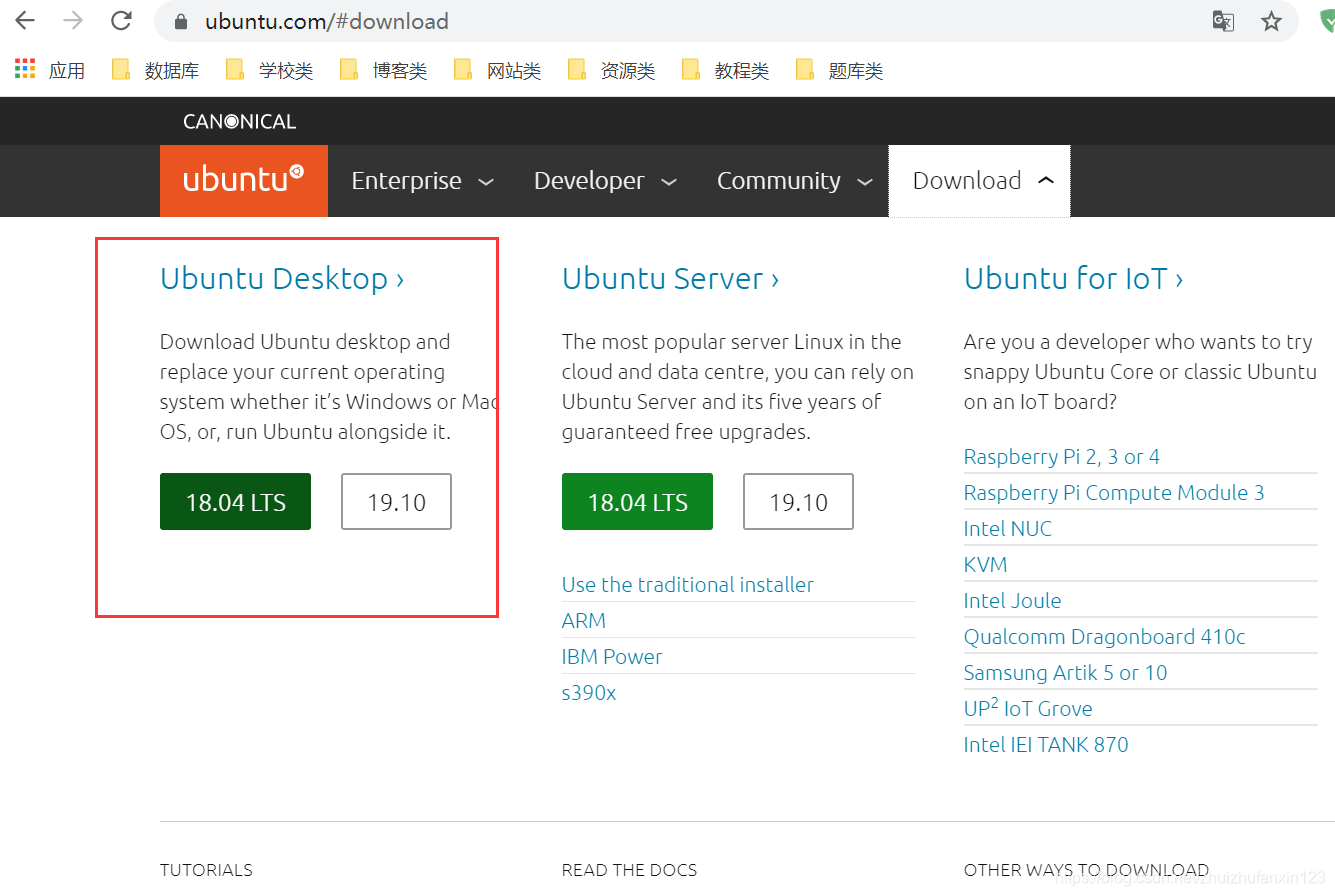Click the orange ubuntu logo
The width and height of the screenshot is (1335, 896).
tap(244, 180)
